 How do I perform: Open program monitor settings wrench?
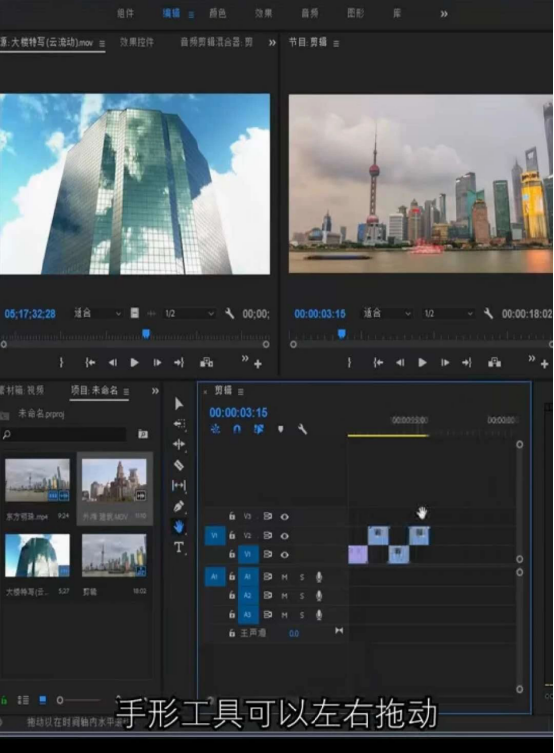(x=488, y=314)
